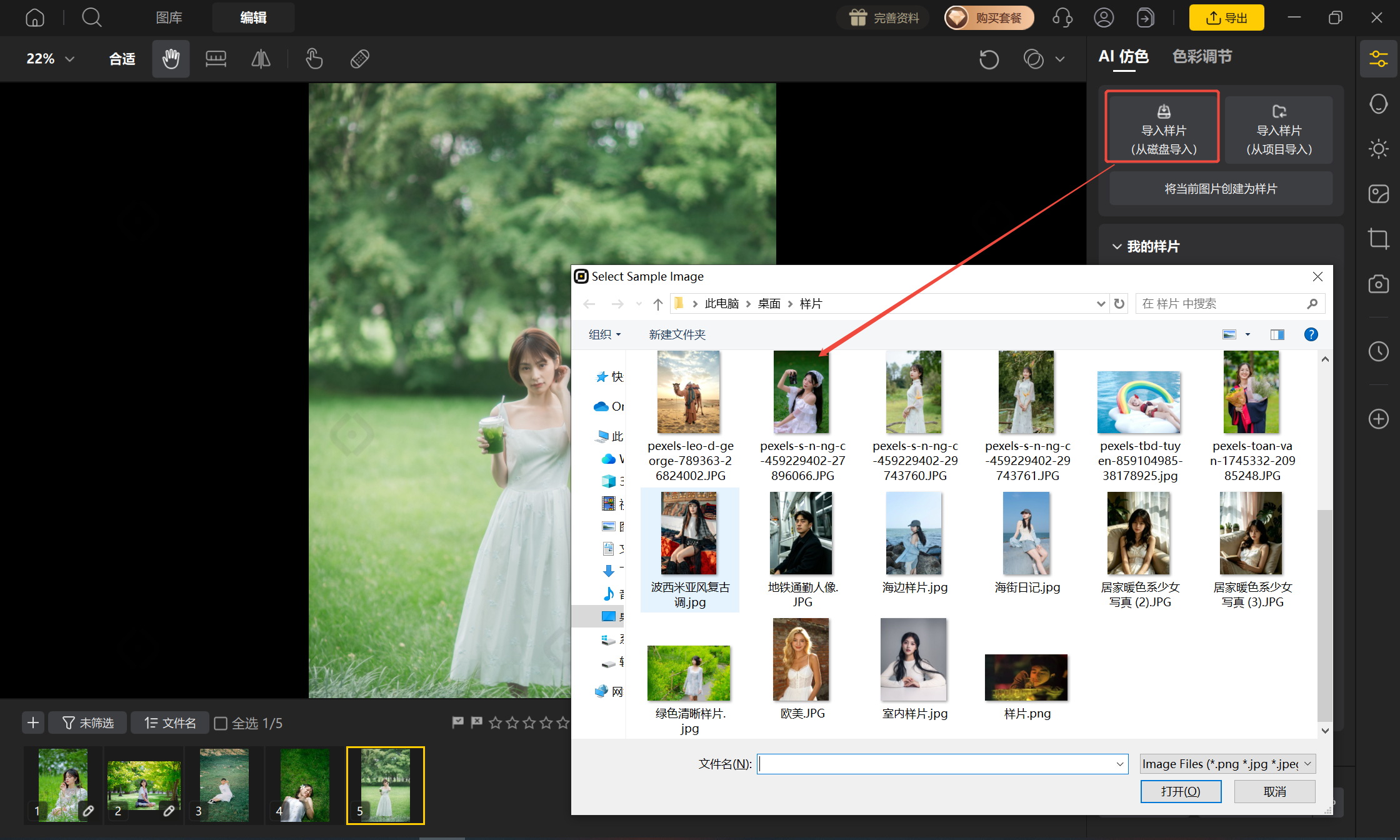Viewport: 1400px width, 840px height.
Task: Open the user account icon
Action: (1104, 17)
